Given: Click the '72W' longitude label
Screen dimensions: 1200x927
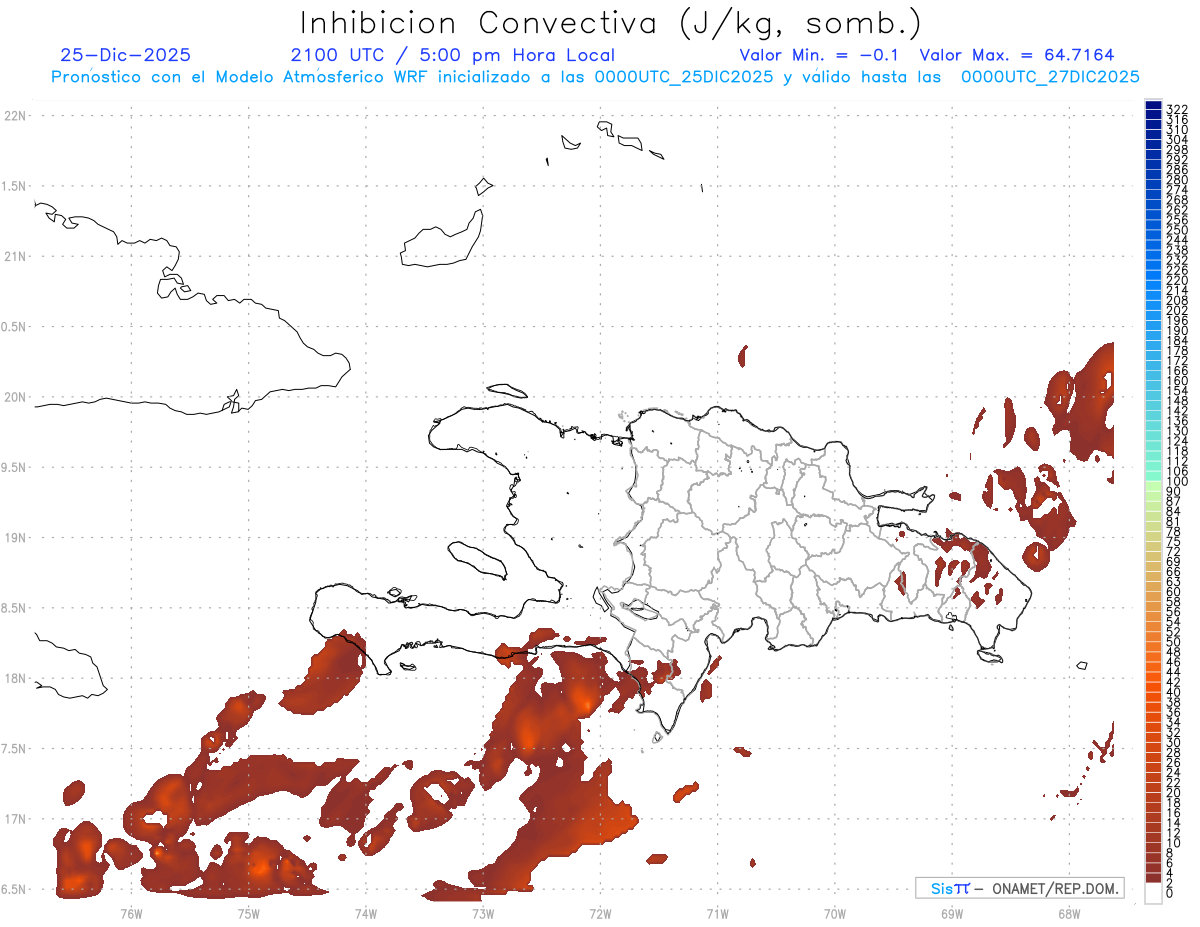Looking at the screenshot, I should click(600, 912).
